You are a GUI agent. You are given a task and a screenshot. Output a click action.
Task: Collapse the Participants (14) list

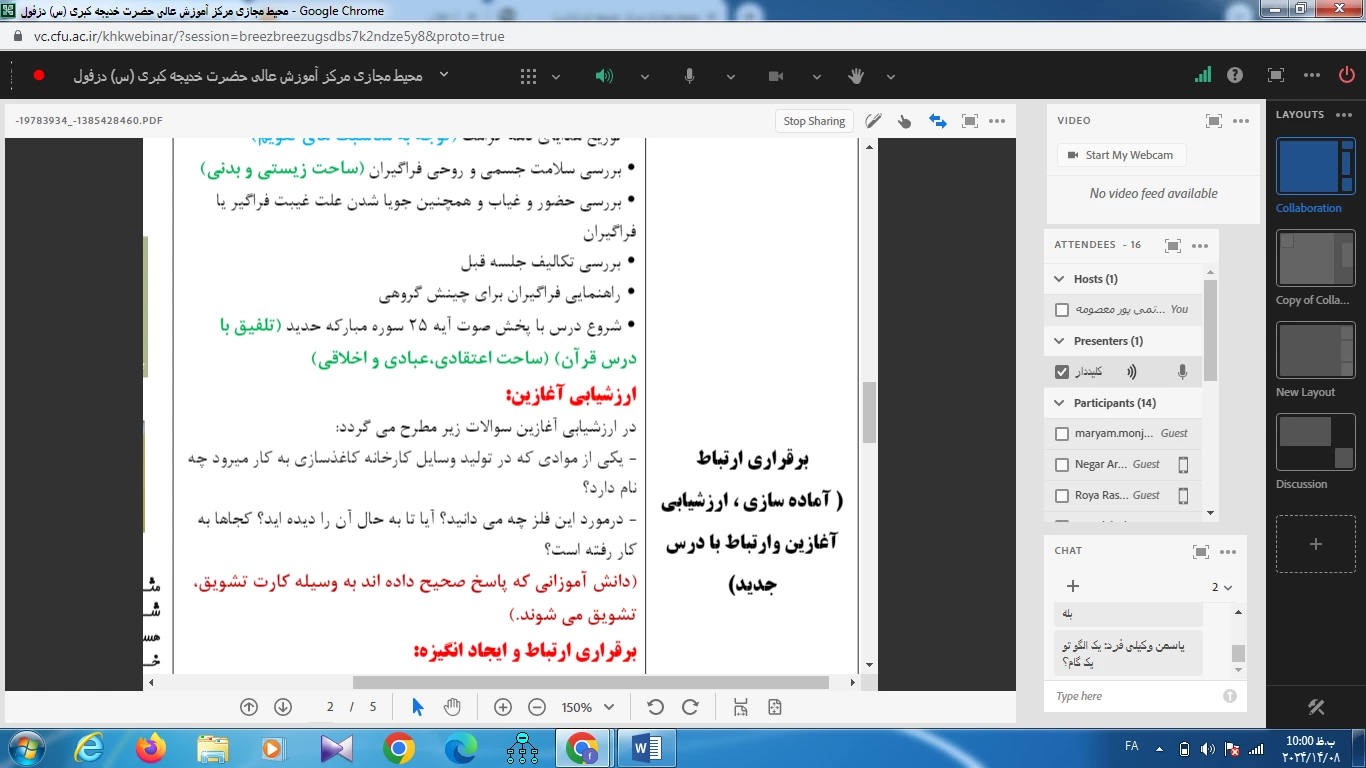pos(1060,403)
